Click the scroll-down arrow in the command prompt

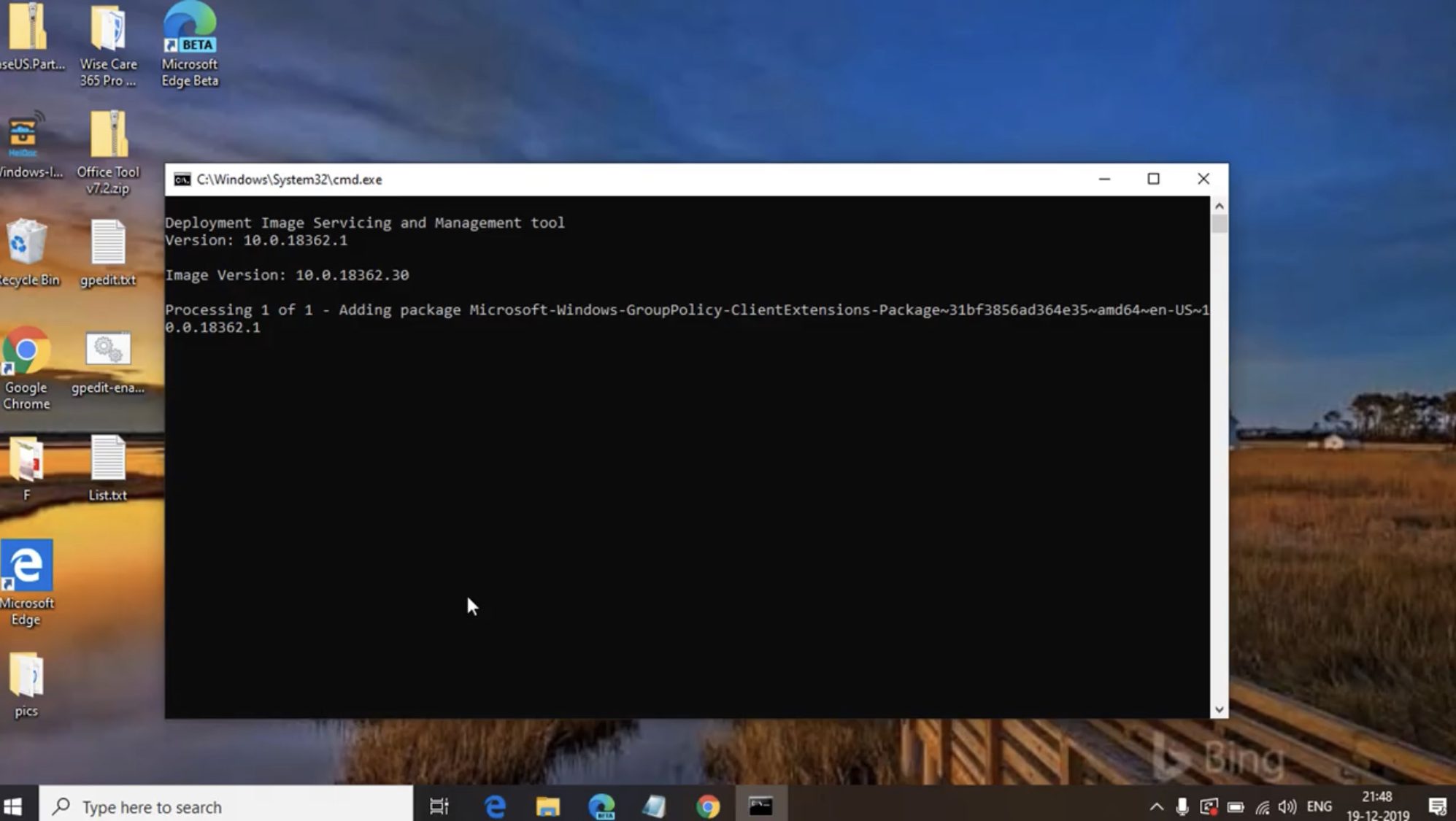coord(1218,709)
